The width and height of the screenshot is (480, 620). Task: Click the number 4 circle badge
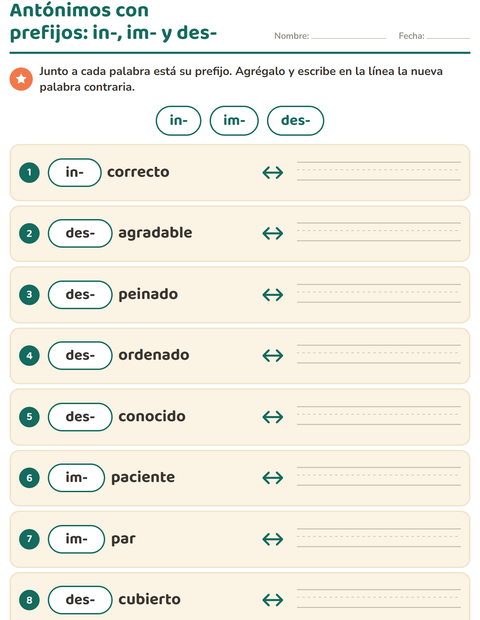click(29, 355)
